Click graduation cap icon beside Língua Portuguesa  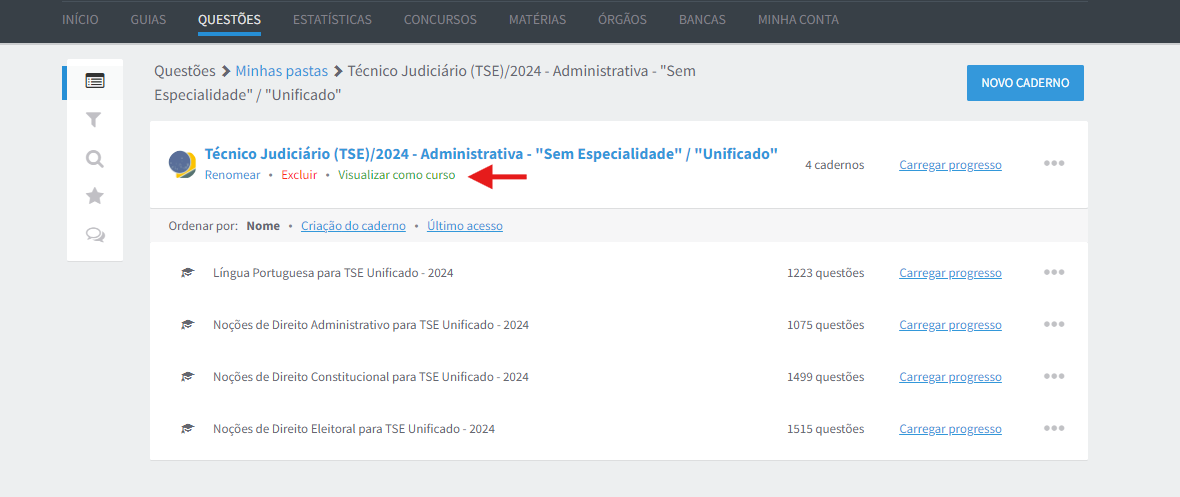coord(187,273)
